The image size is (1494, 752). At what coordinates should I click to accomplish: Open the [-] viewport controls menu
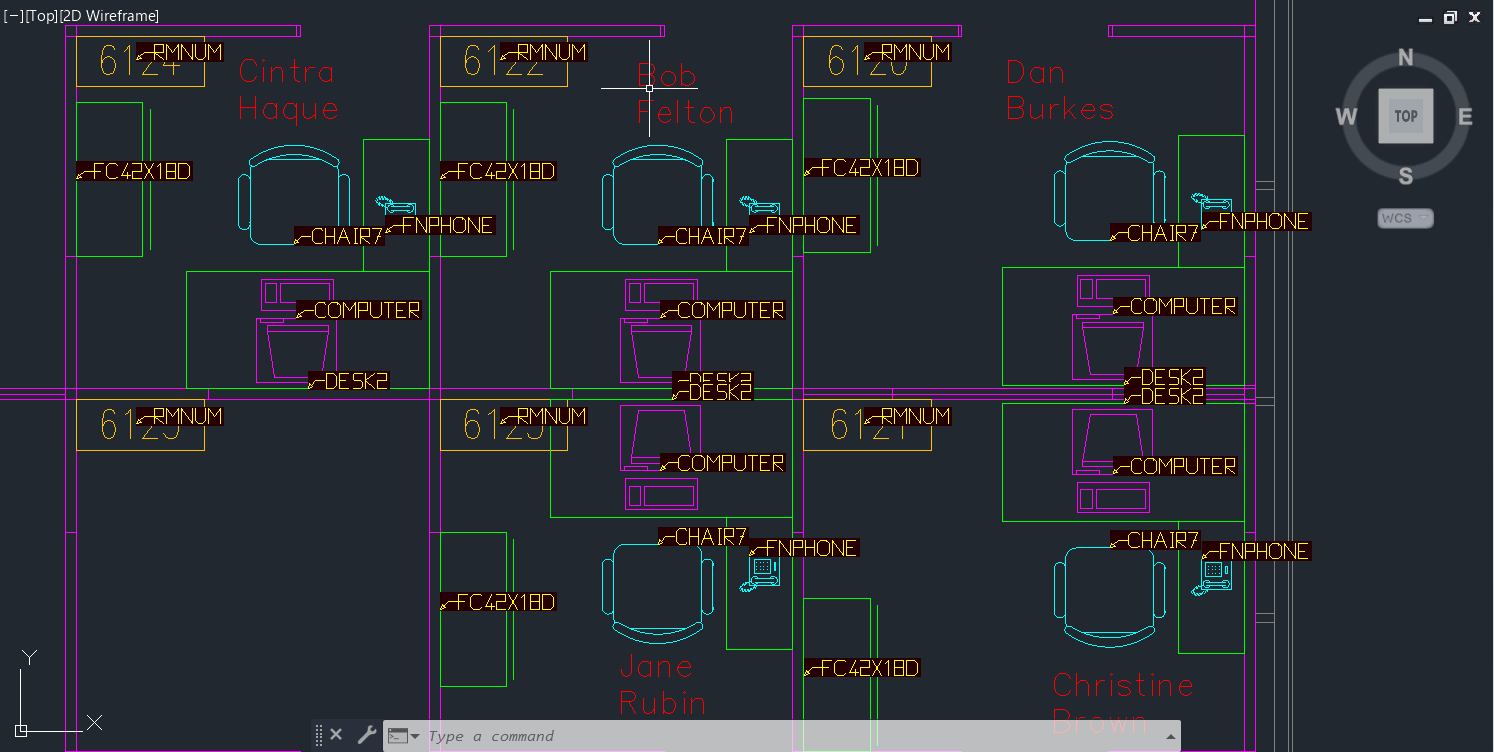(15, 16)
